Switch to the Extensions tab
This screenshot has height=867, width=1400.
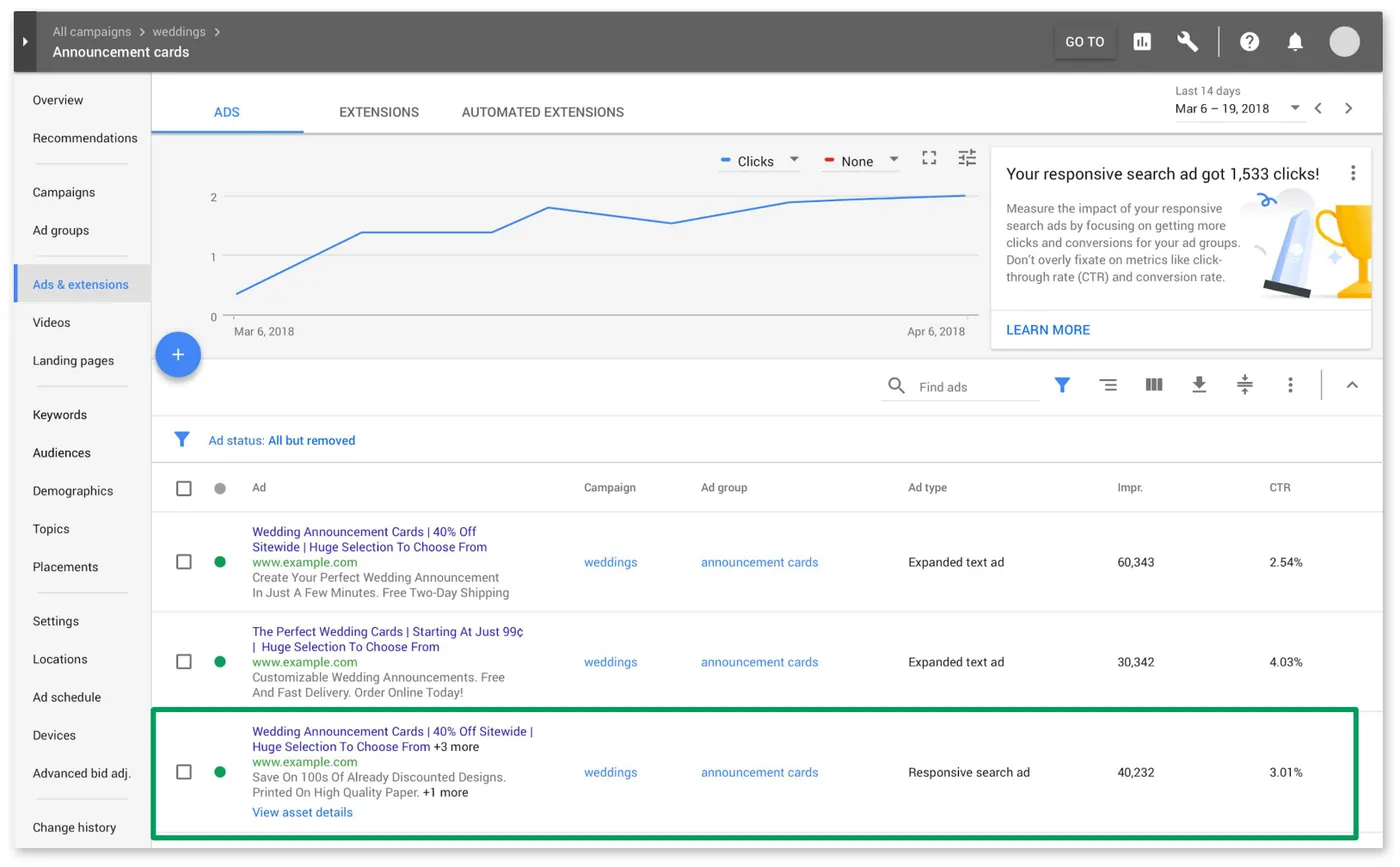379,112
